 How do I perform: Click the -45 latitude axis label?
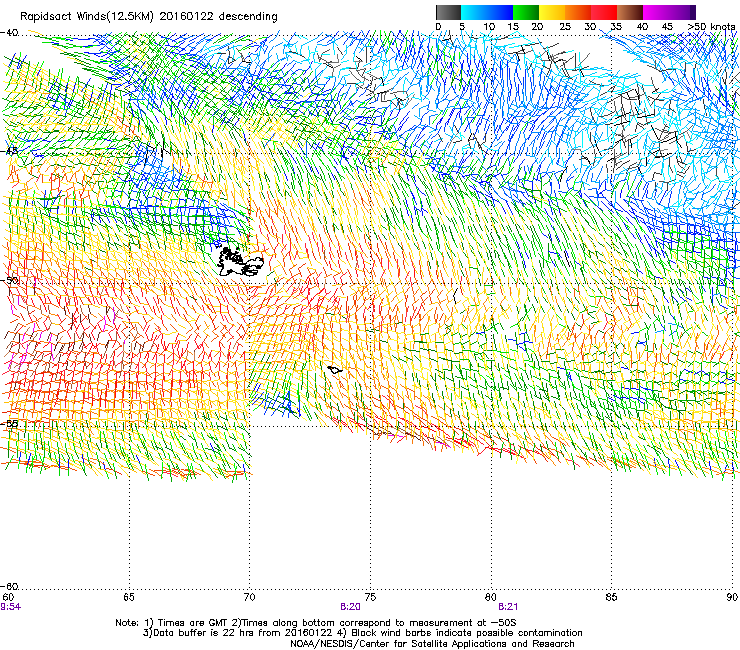(x=9, y=151)
